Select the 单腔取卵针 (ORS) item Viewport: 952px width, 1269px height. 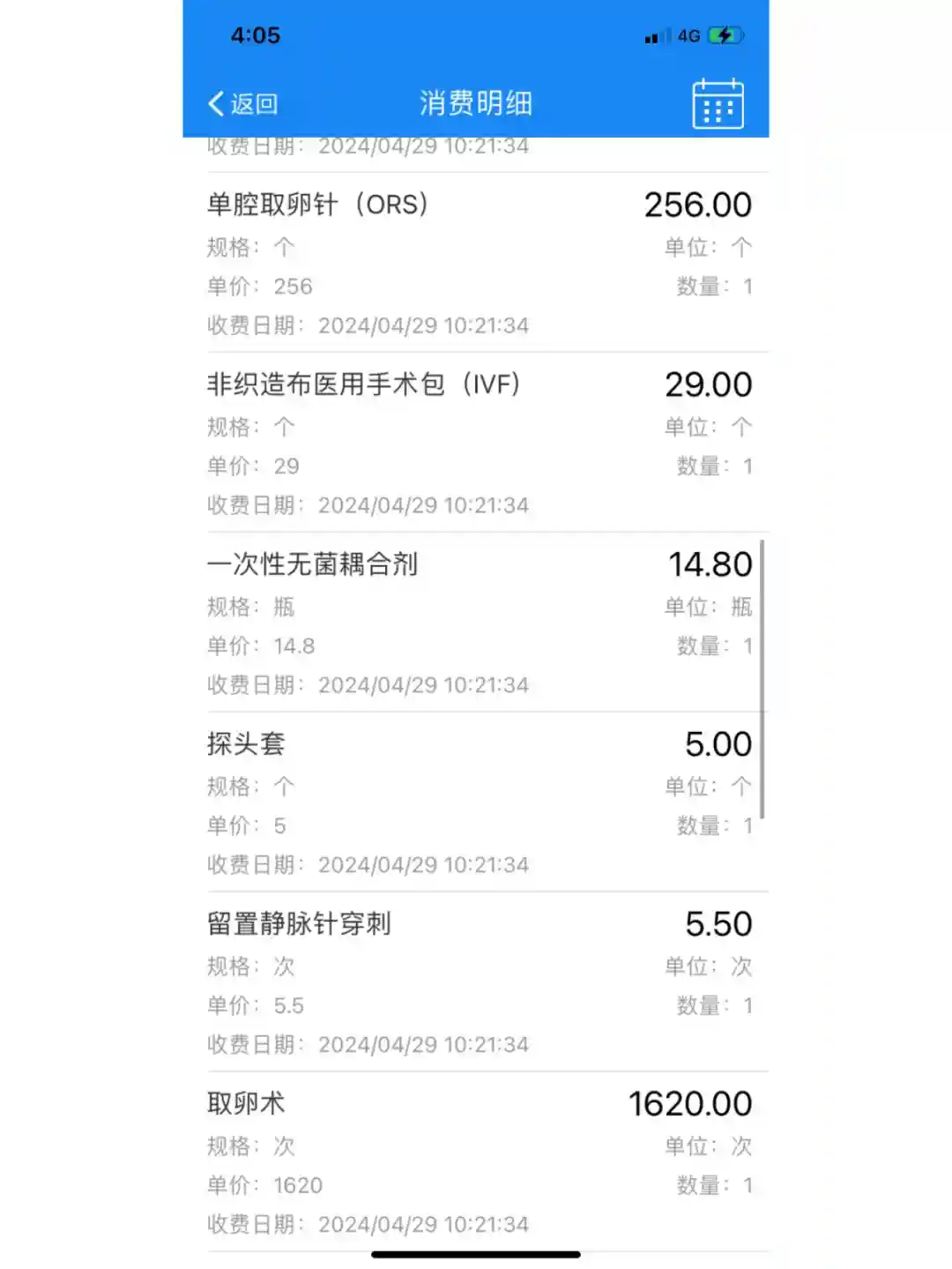[x=317, y=205]
